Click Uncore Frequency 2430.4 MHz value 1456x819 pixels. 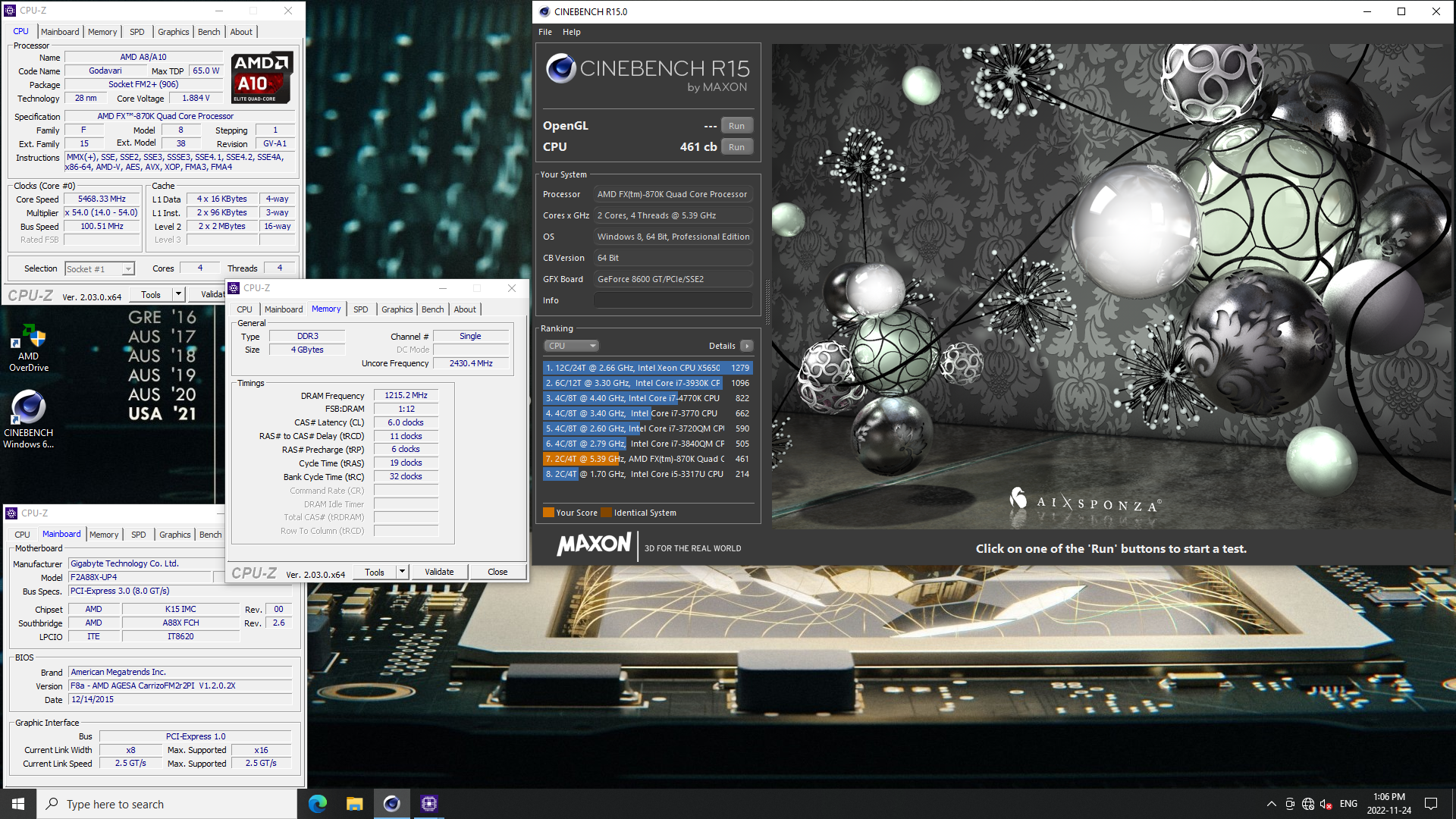471,363
